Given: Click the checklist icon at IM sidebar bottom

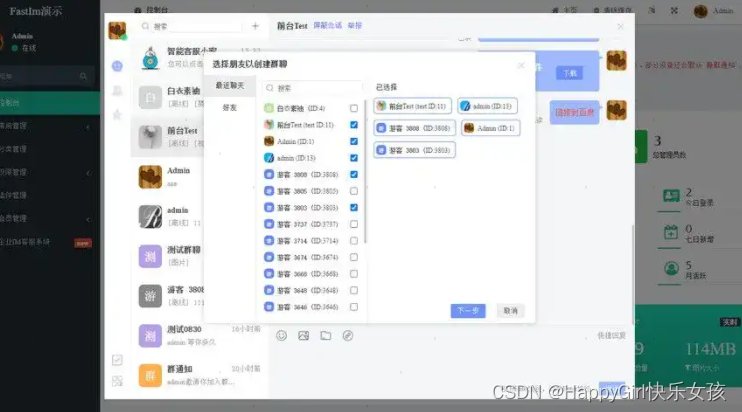Looking at the screenshot, I should click(x=117, y=360).
